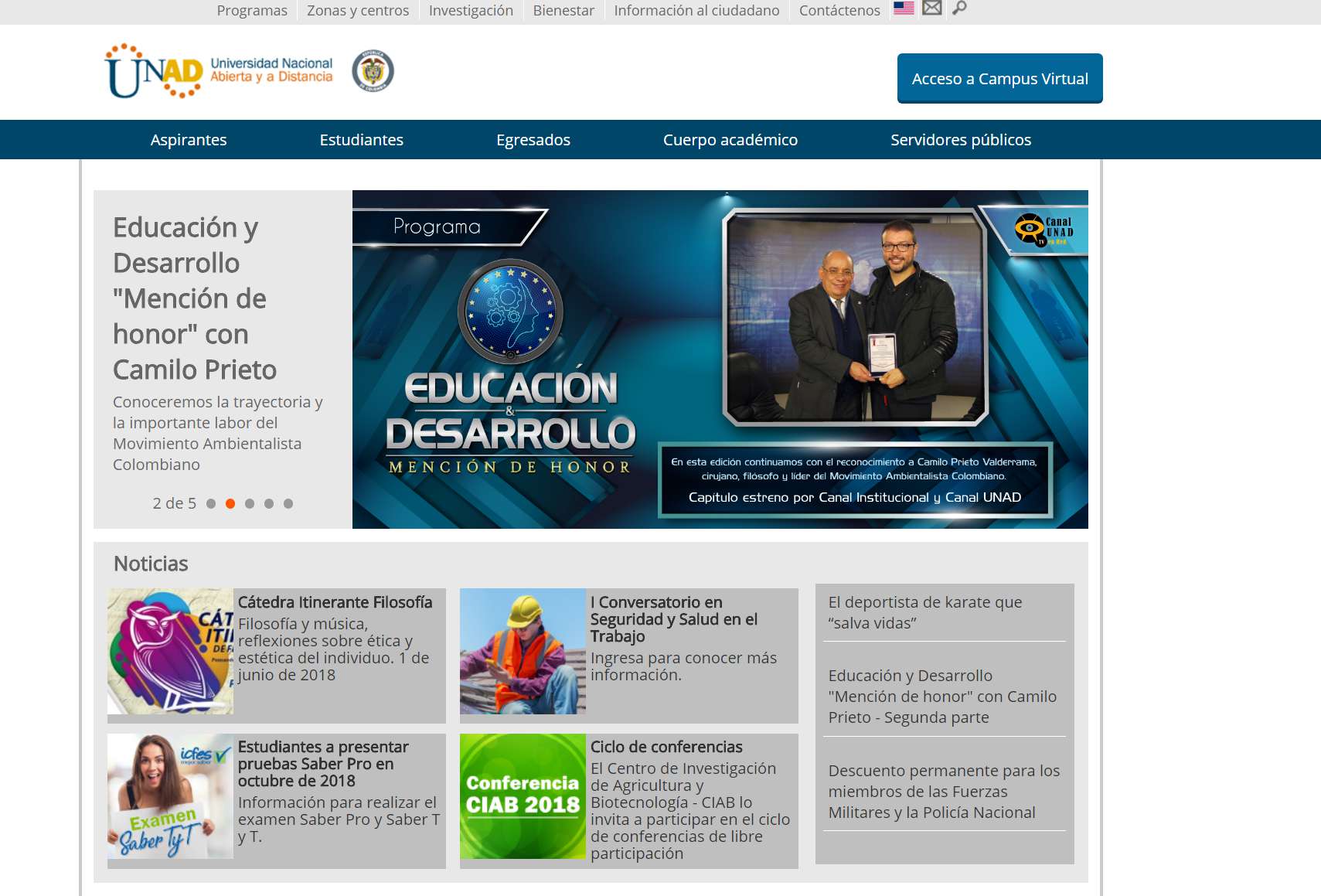
Task: Open the Cátedra Itinerante owl thumbnail
Action: (x=171, y=651)
